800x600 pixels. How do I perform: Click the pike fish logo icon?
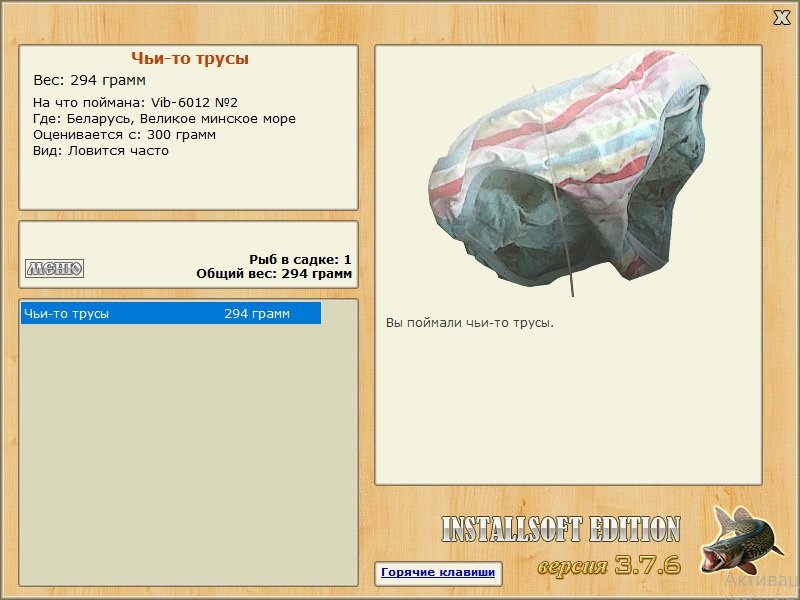coord(742,540)
